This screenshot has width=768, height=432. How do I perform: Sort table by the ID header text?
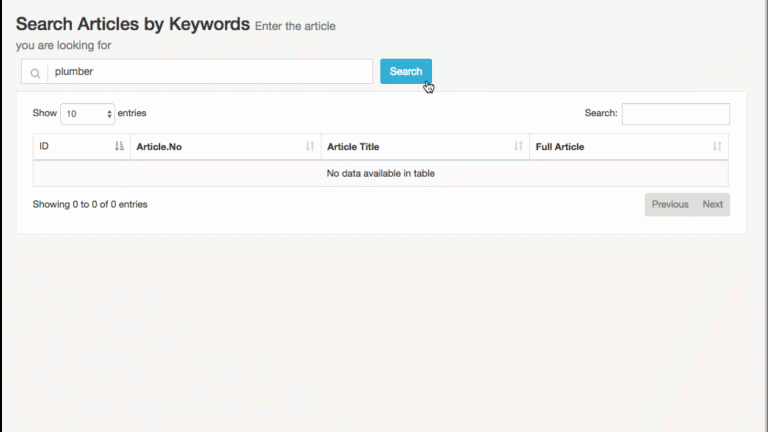coord(45,147)
